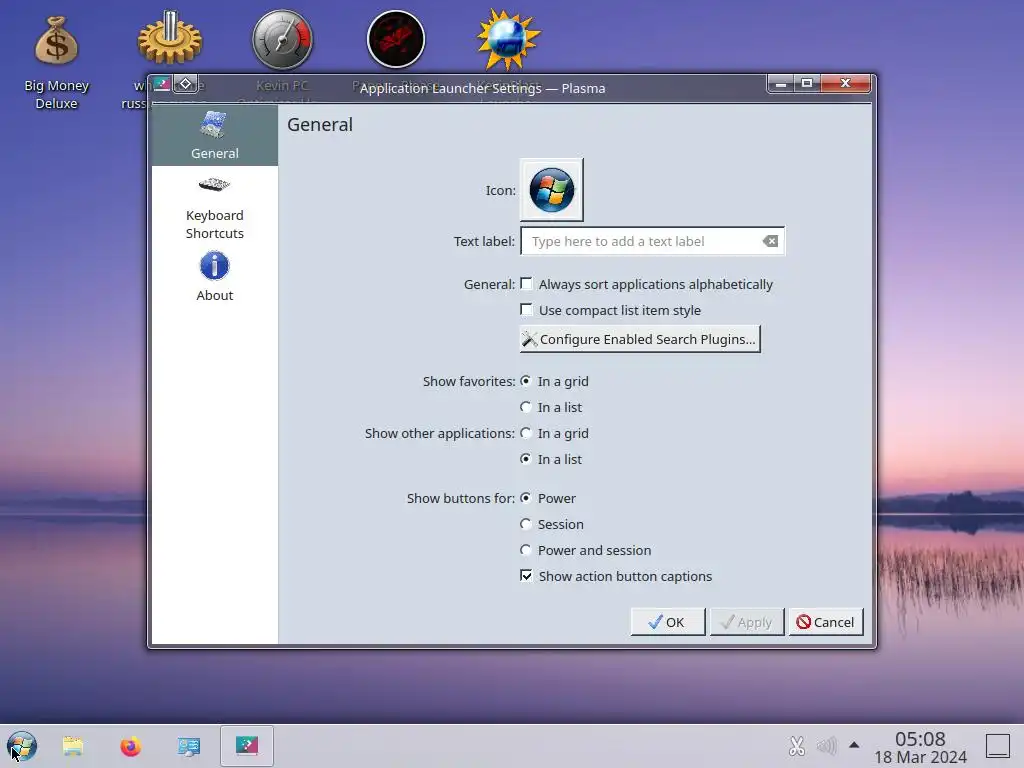Select Big Money Deluxe desktop icon
The height and width of the screenshot is (768, 1024).
click(x=56, y=62)
